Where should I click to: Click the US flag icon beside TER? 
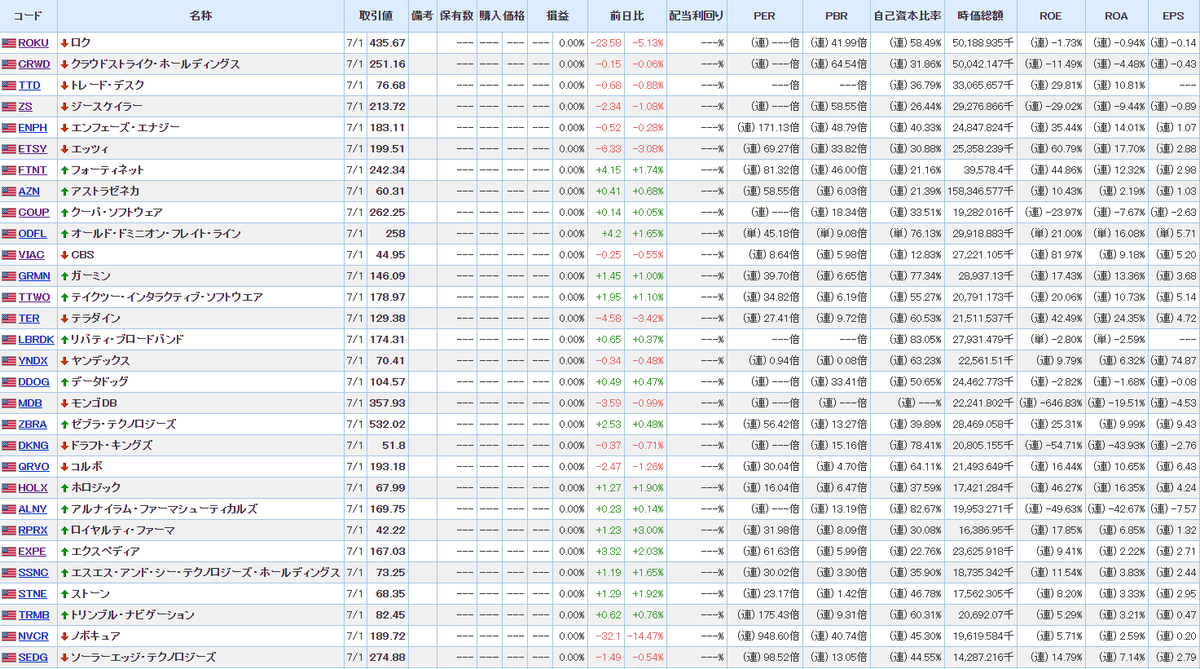(9, 318)
